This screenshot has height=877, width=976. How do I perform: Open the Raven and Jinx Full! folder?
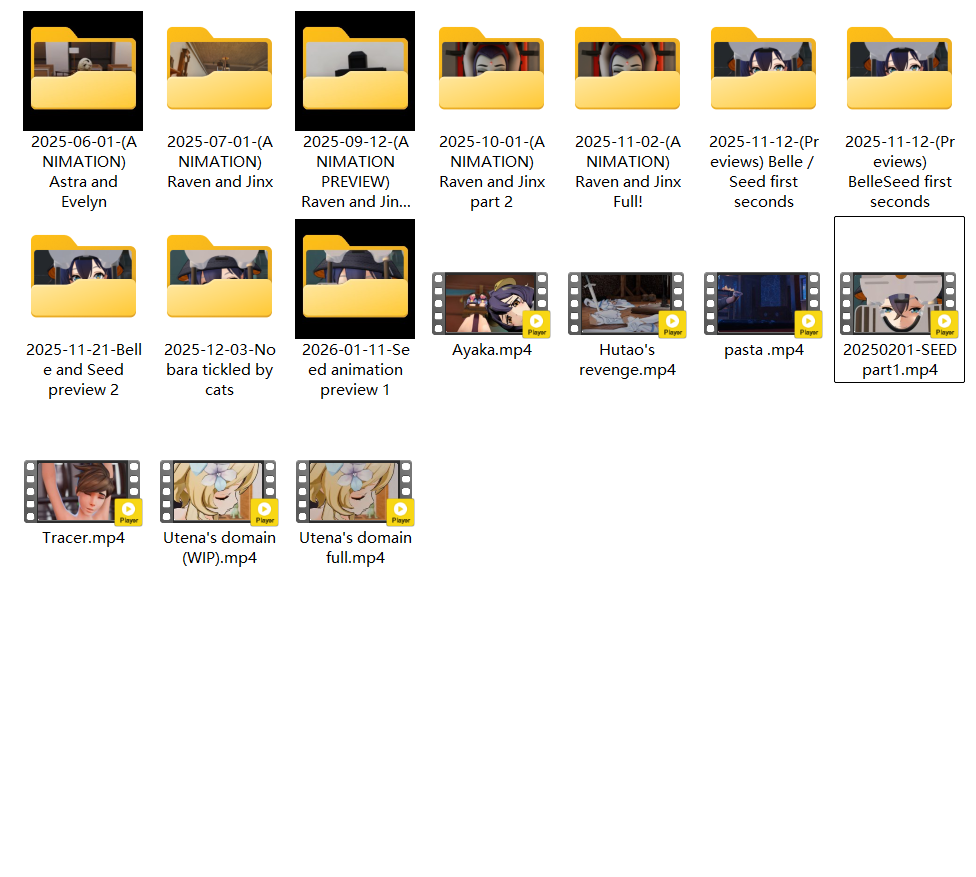627,70
